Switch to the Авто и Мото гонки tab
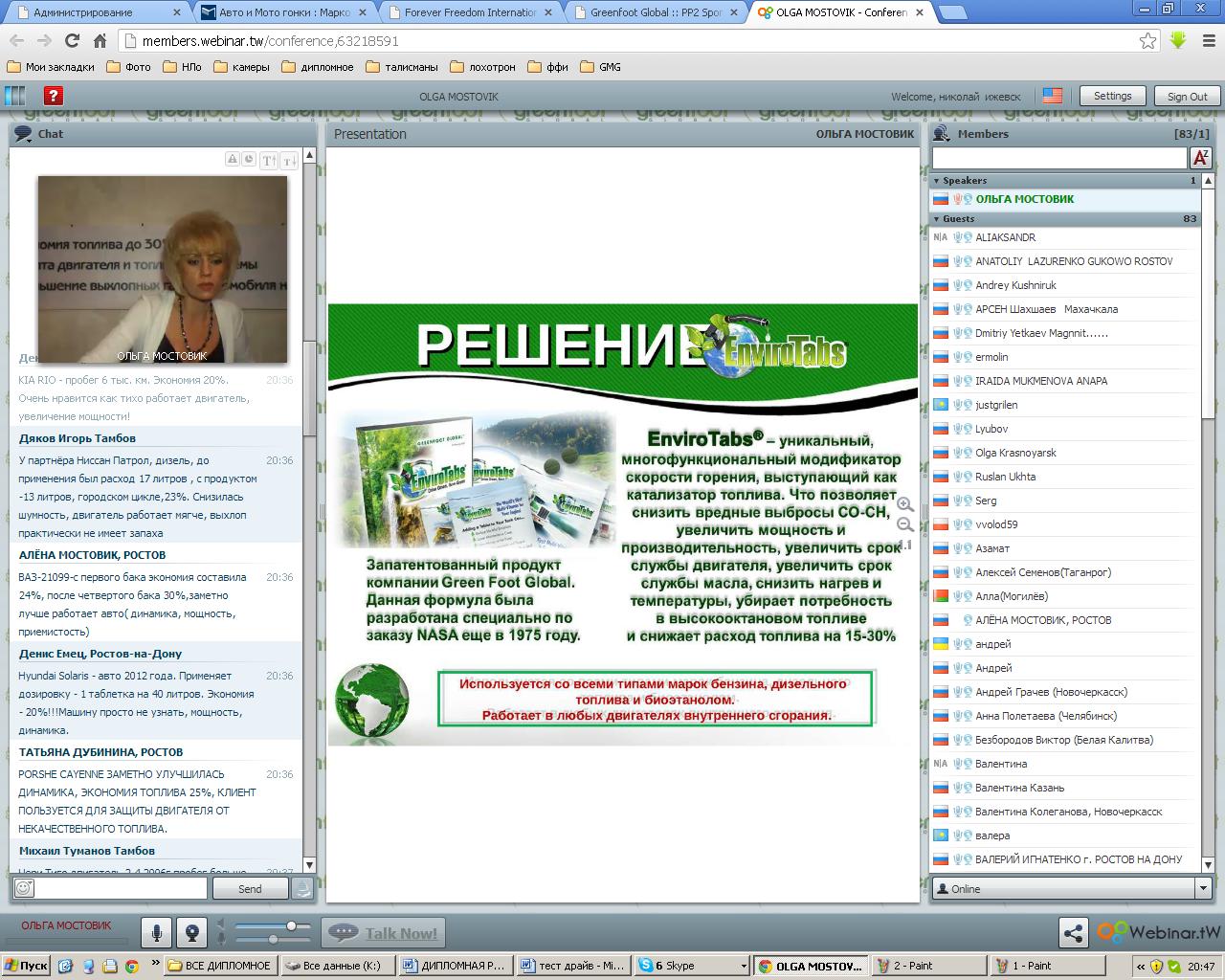Viewport: 1225px width, 980px height. (x=283, y=12)
